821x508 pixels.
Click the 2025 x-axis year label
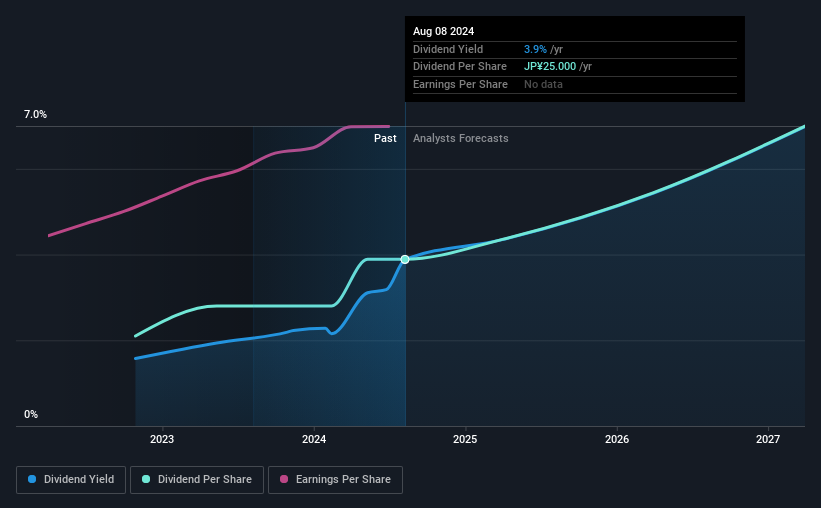tap(465, 439)
